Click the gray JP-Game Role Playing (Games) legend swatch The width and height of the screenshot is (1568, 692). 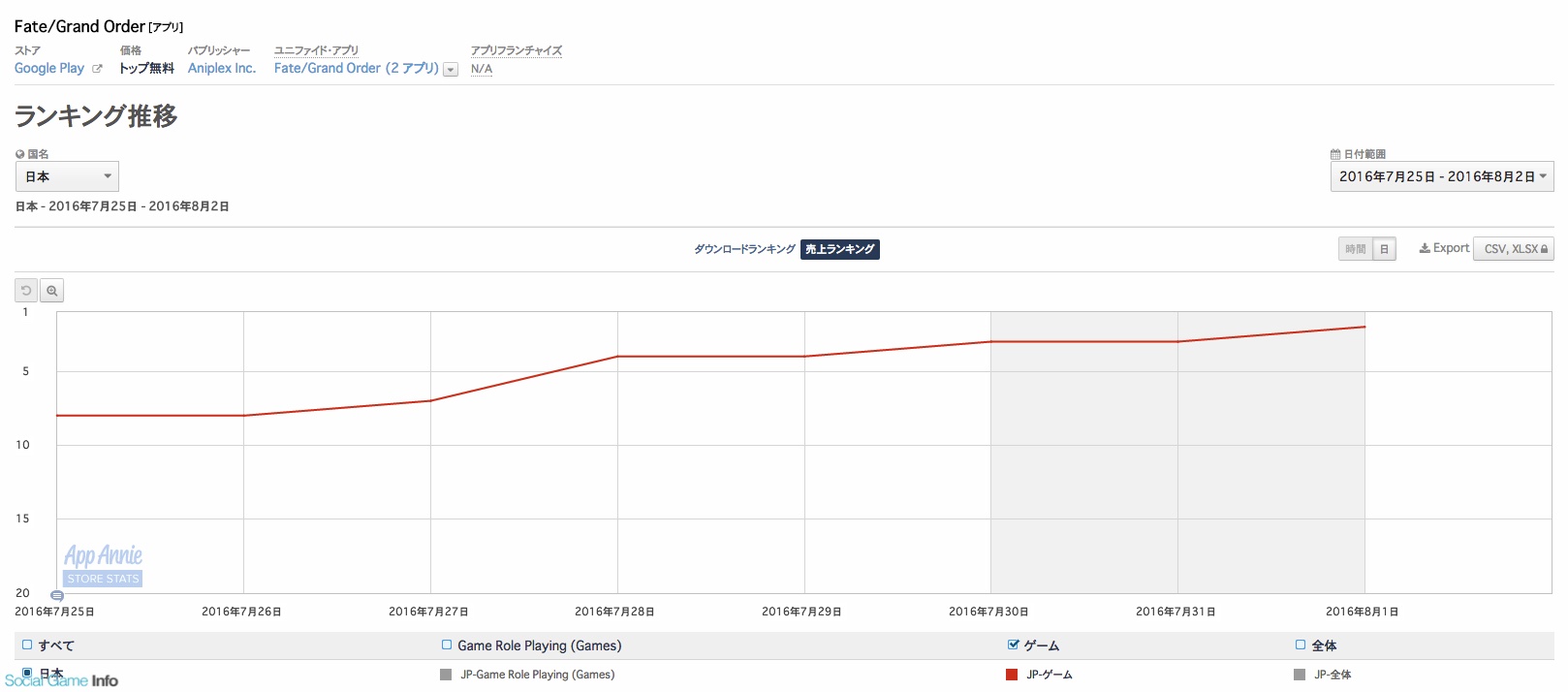[446, 675]
